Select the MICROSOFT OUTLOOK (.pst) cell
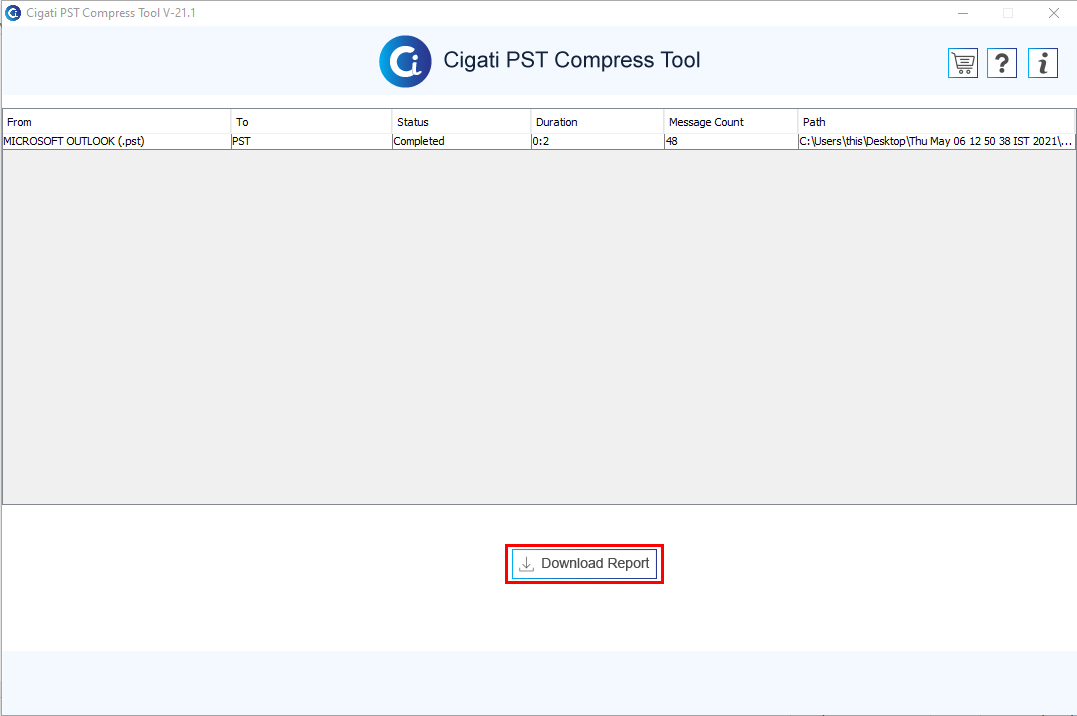This screenshot has height=716, width=1077. (117, 141)
